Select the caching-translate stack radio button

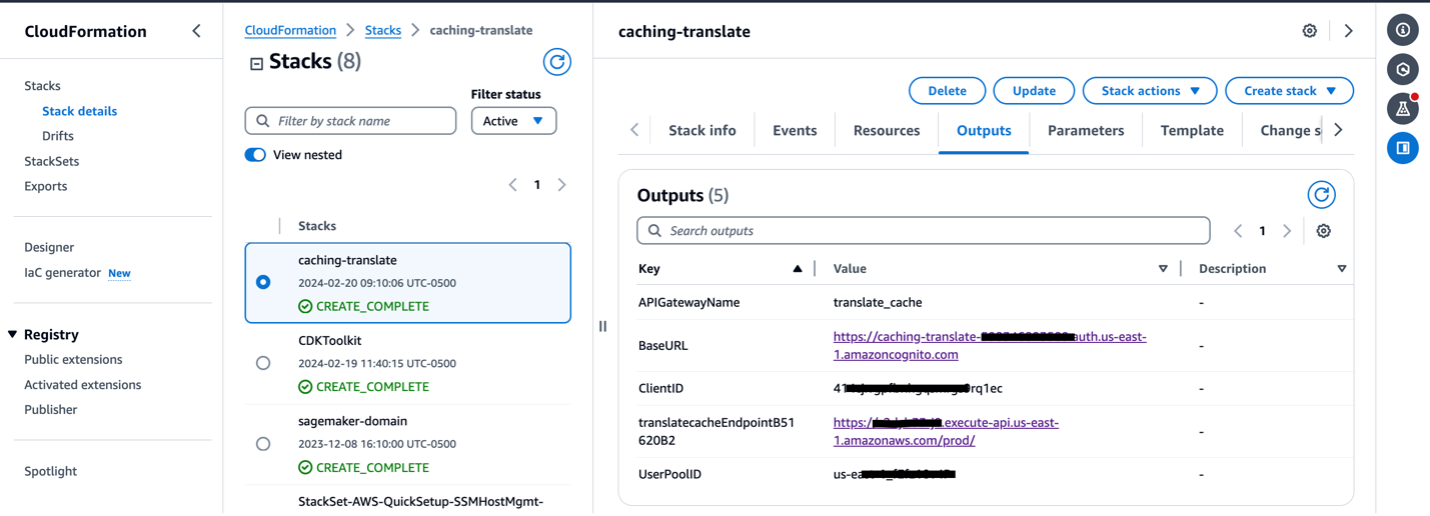pos(263,282)
